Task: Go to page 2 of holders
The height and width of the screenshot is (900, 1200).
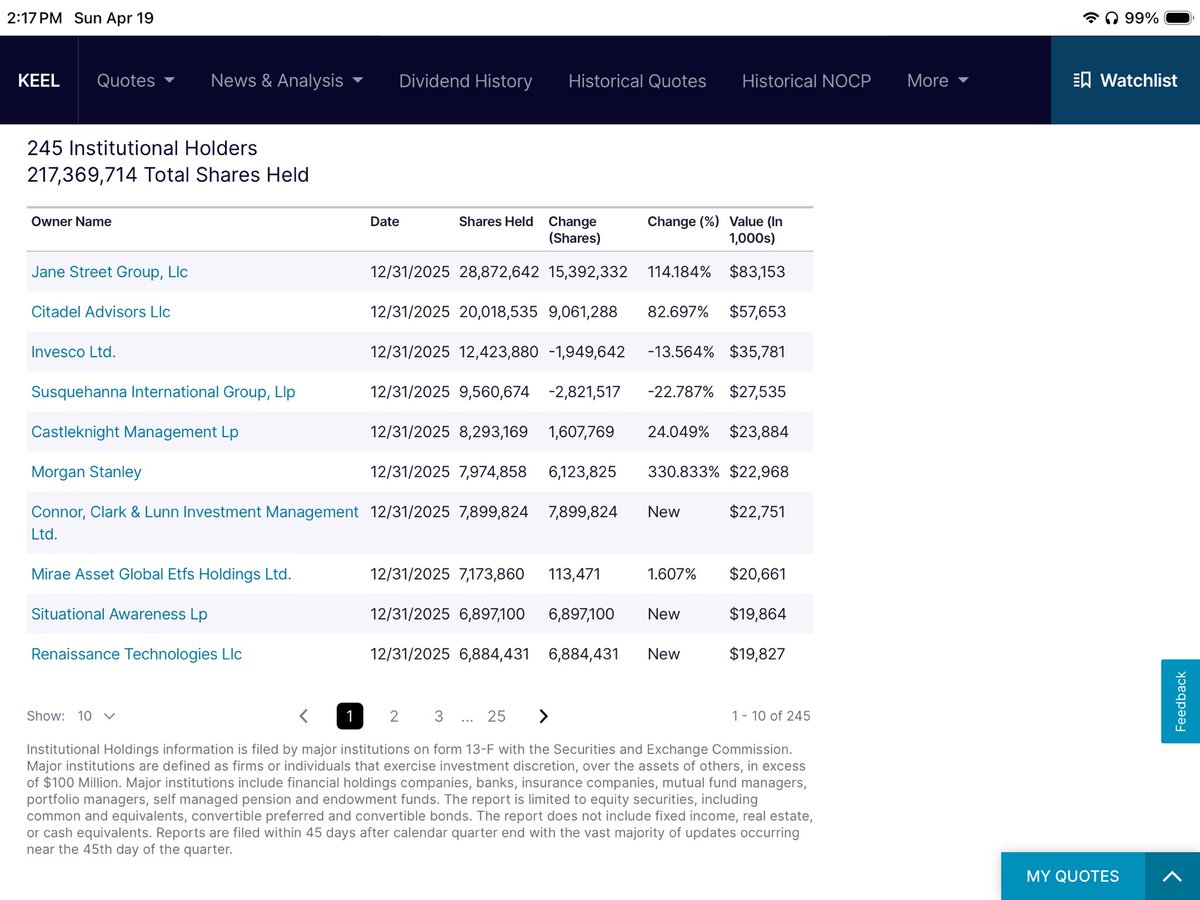Action: pos(394,716)
